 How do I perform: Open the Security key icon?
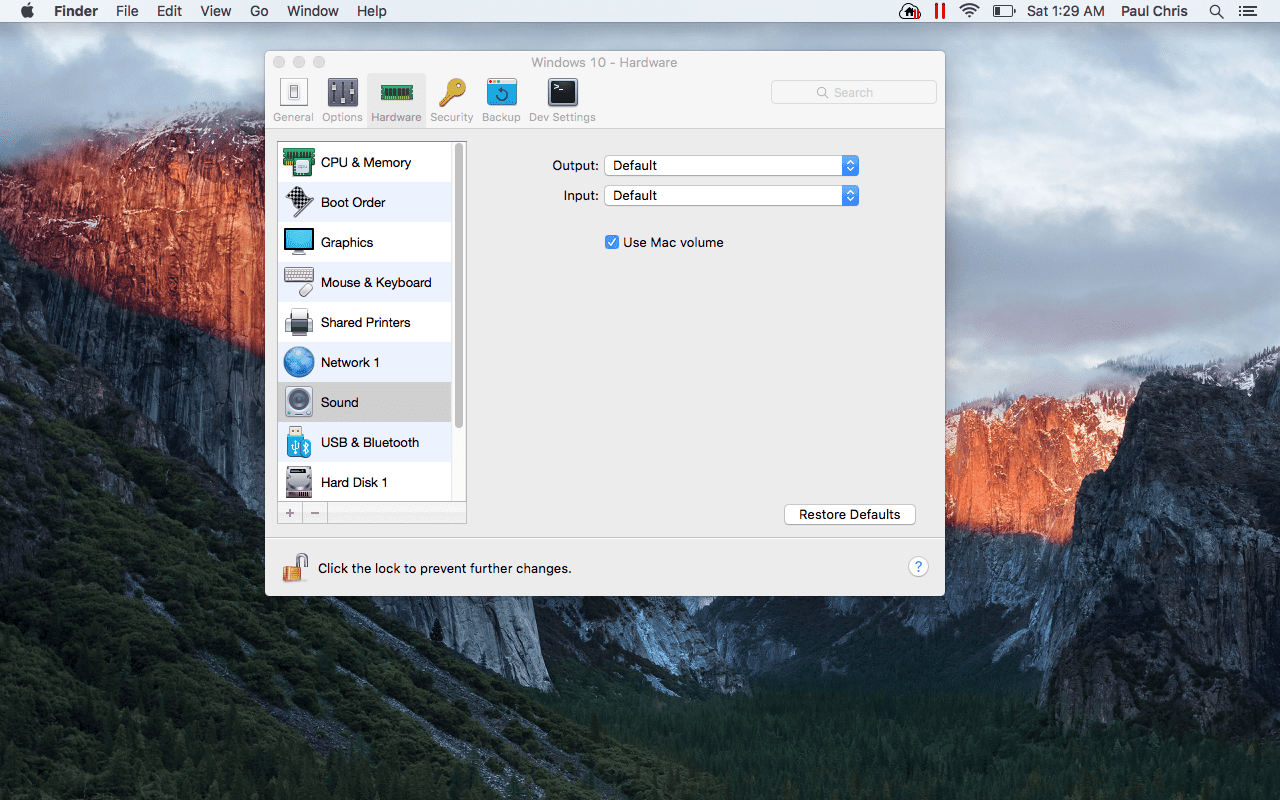pos(452,92)
